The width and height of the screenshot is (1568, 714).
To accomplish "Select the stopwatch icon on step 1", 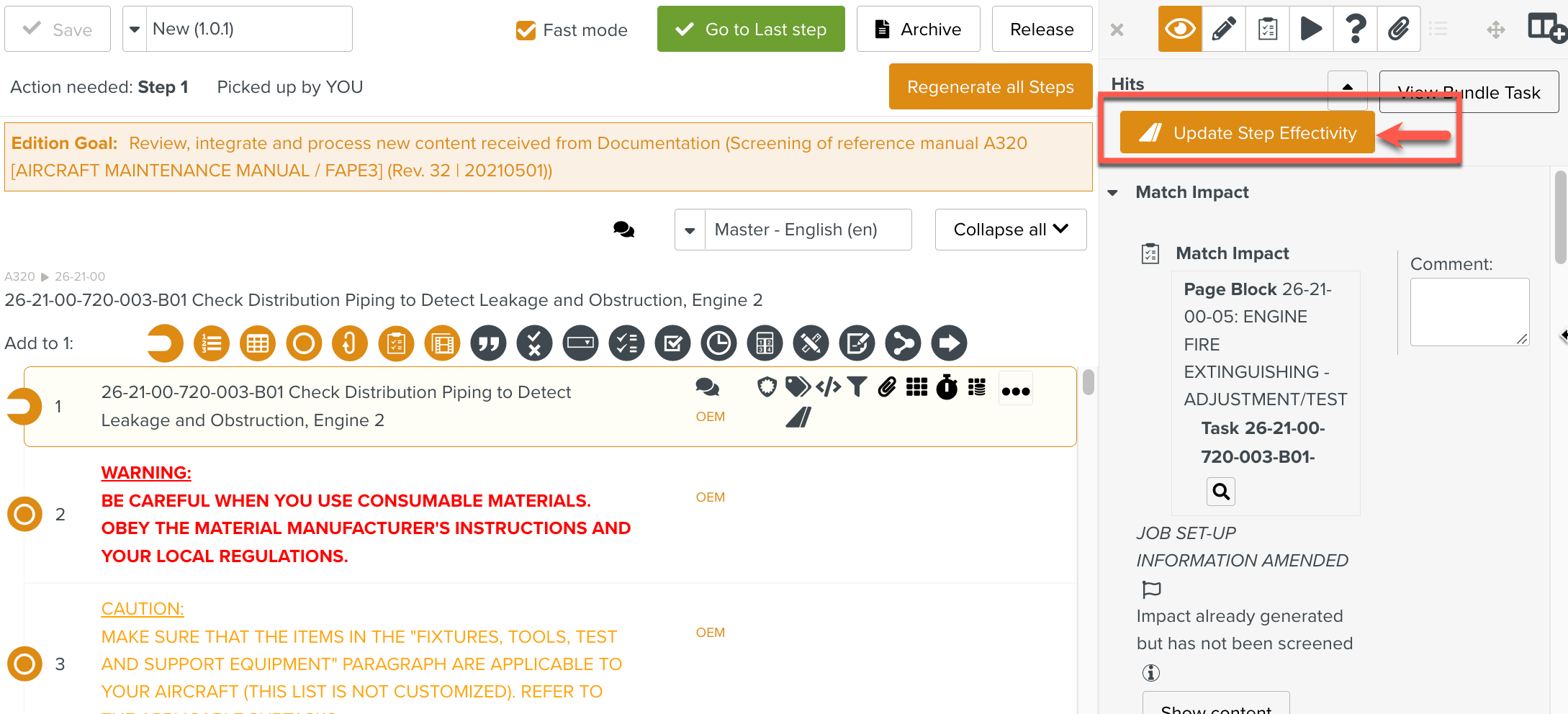I will [x=947, y=387].
